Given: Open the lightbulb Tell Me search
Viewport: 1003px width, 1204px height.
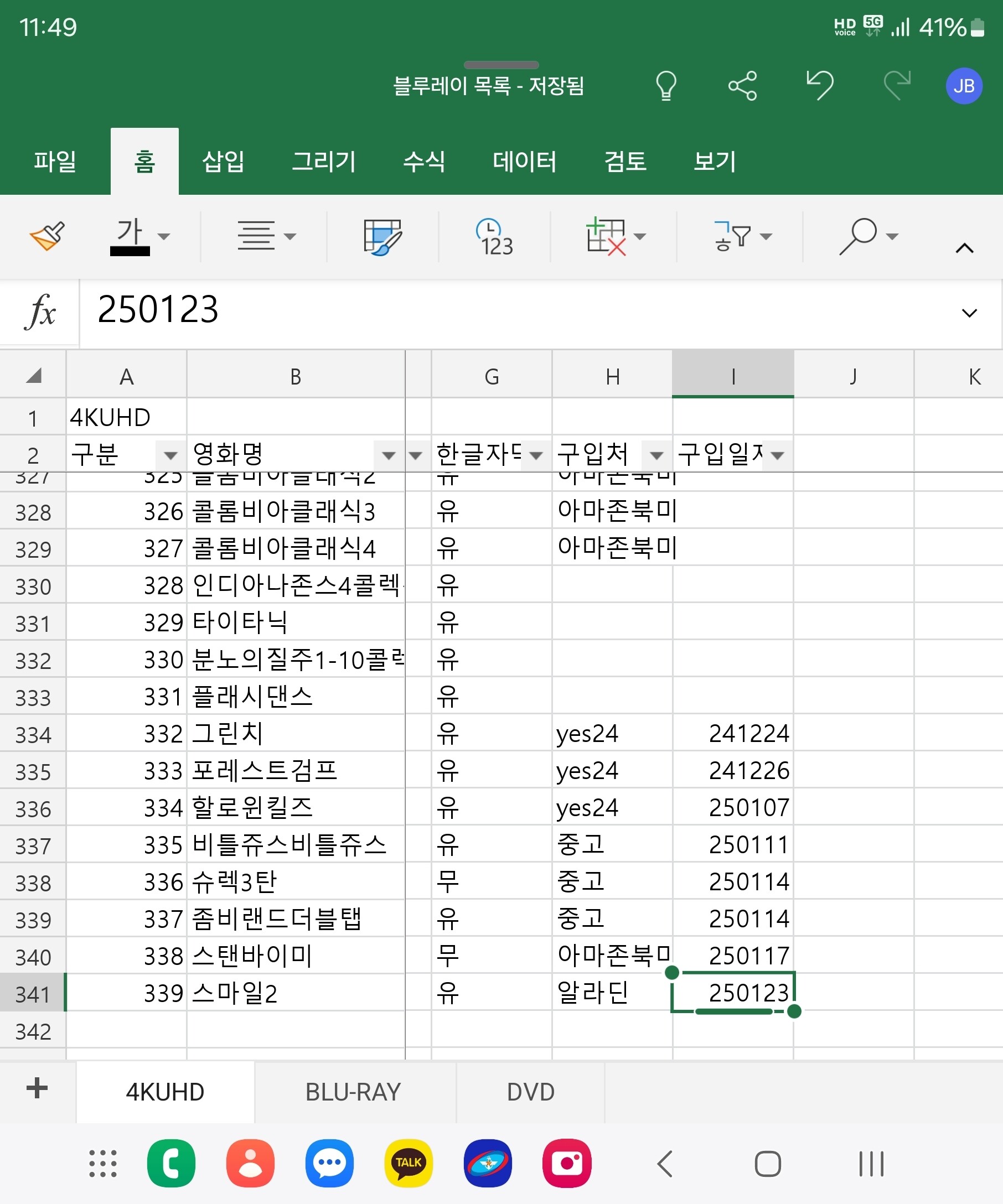Looking at the screenshot, I should click(x=665, y=86).
